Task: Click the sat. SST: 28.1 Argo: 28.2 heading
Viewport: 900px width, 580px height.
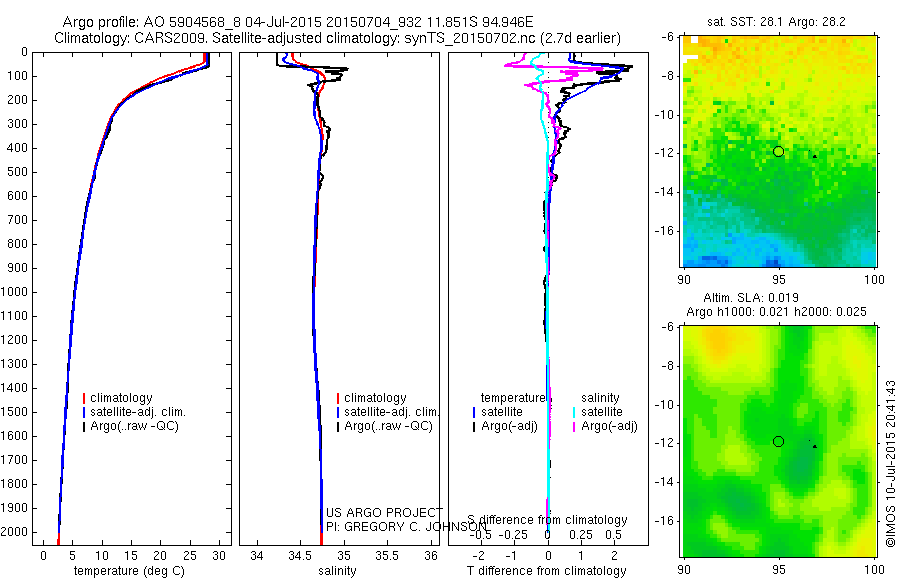Action: click(776, 22)
